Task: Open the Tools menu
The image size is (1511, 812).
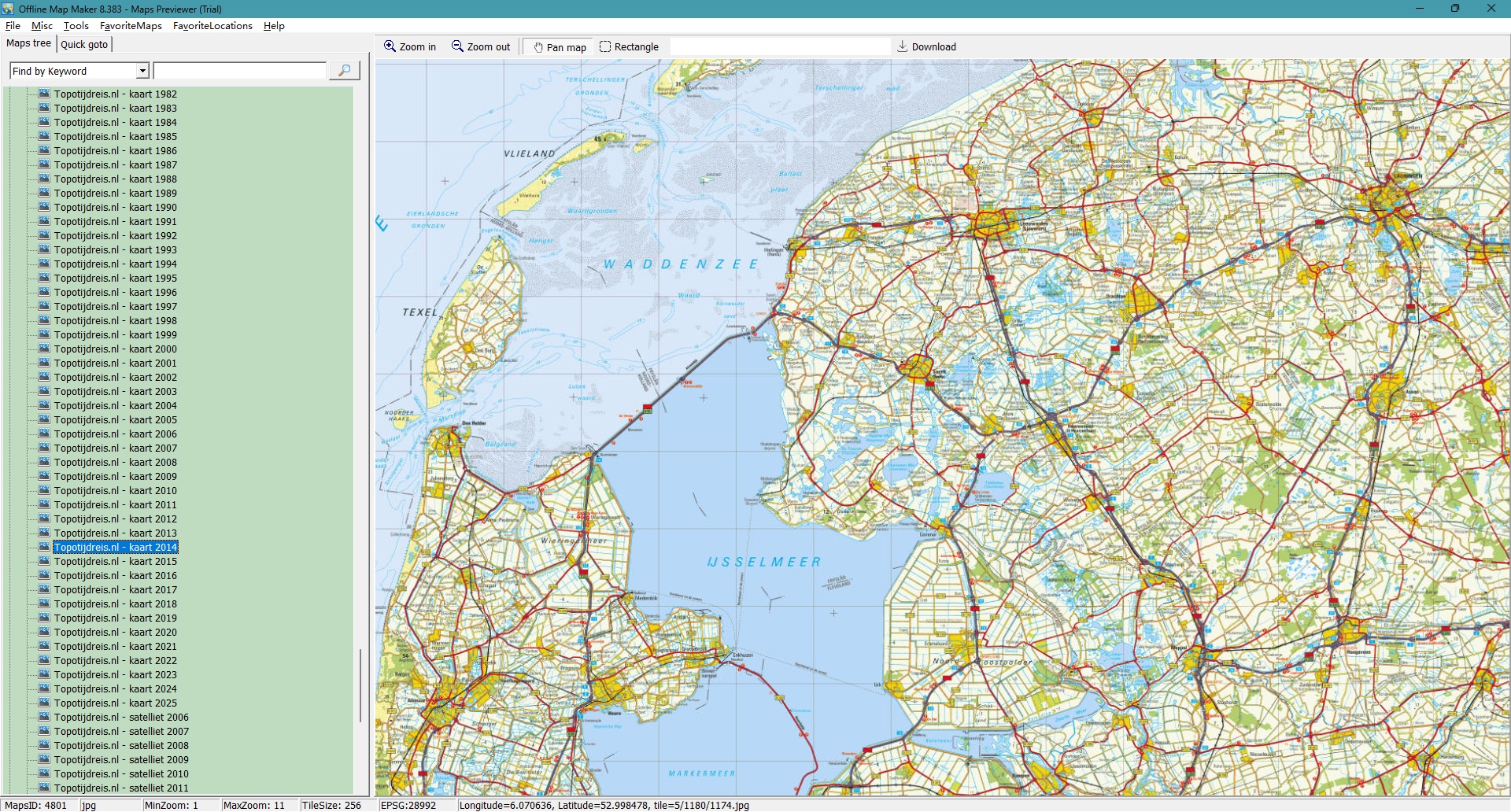Action: tap(76, 26)
